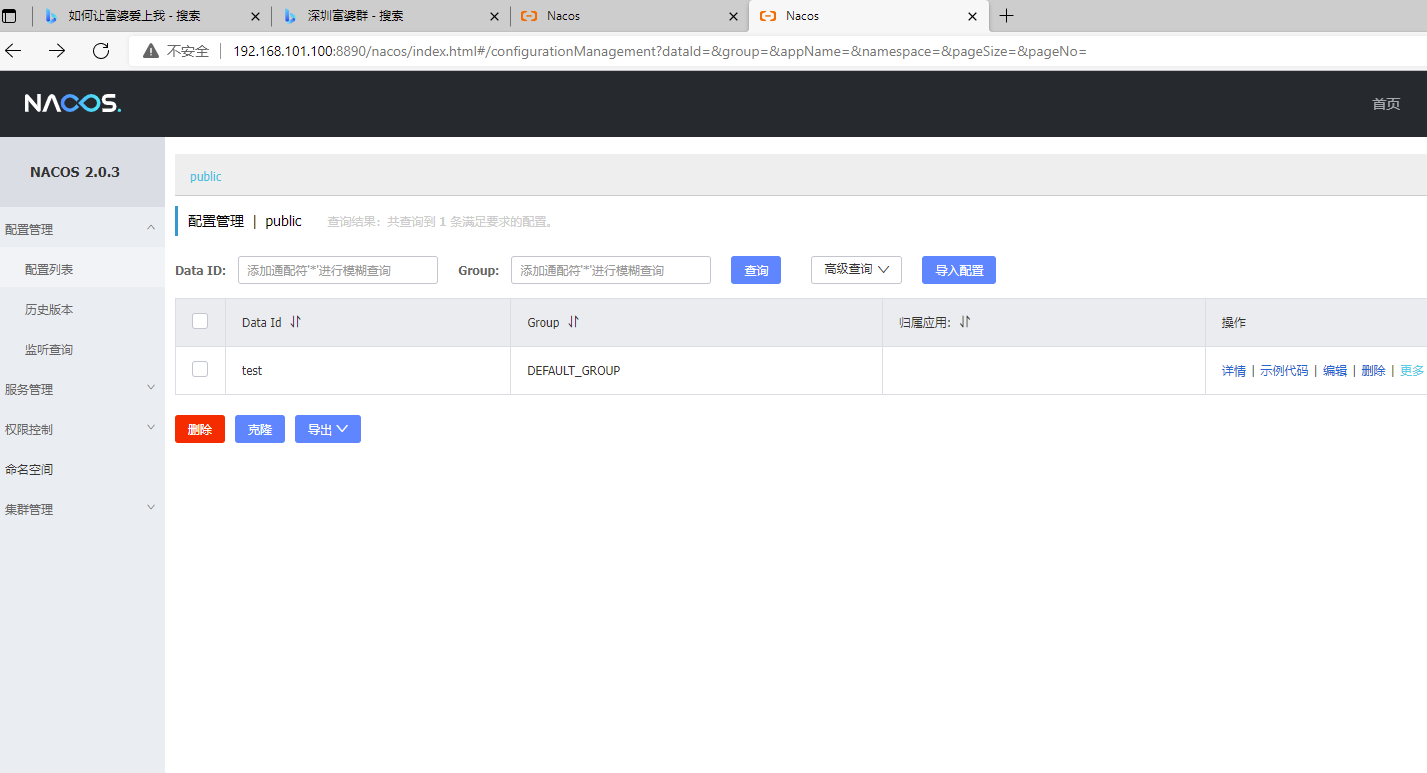
Task: Focus the Data ID search field
Action: point(338,270)
